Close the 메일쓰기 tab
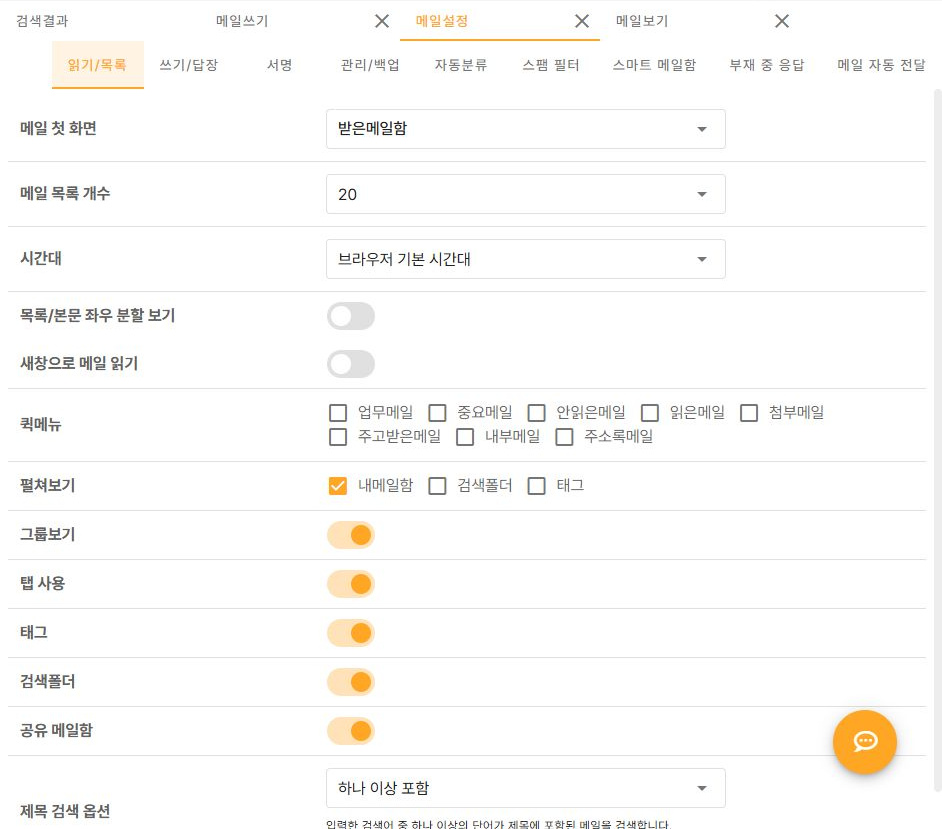This screenshot has width=942, height=829. [381, 22]
